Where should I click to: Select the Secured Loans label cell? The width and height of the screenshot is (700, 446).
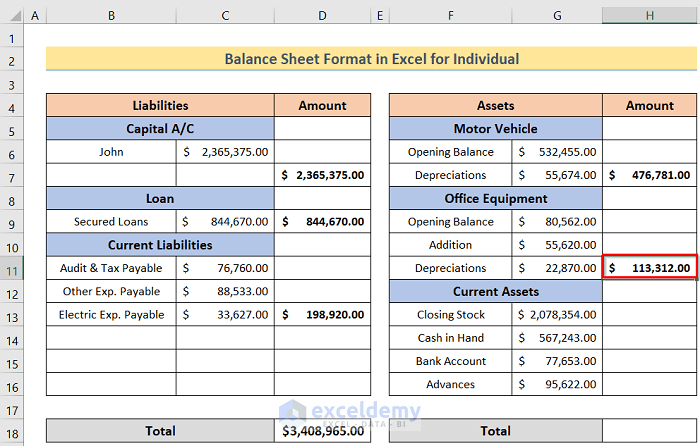[110, 222]
